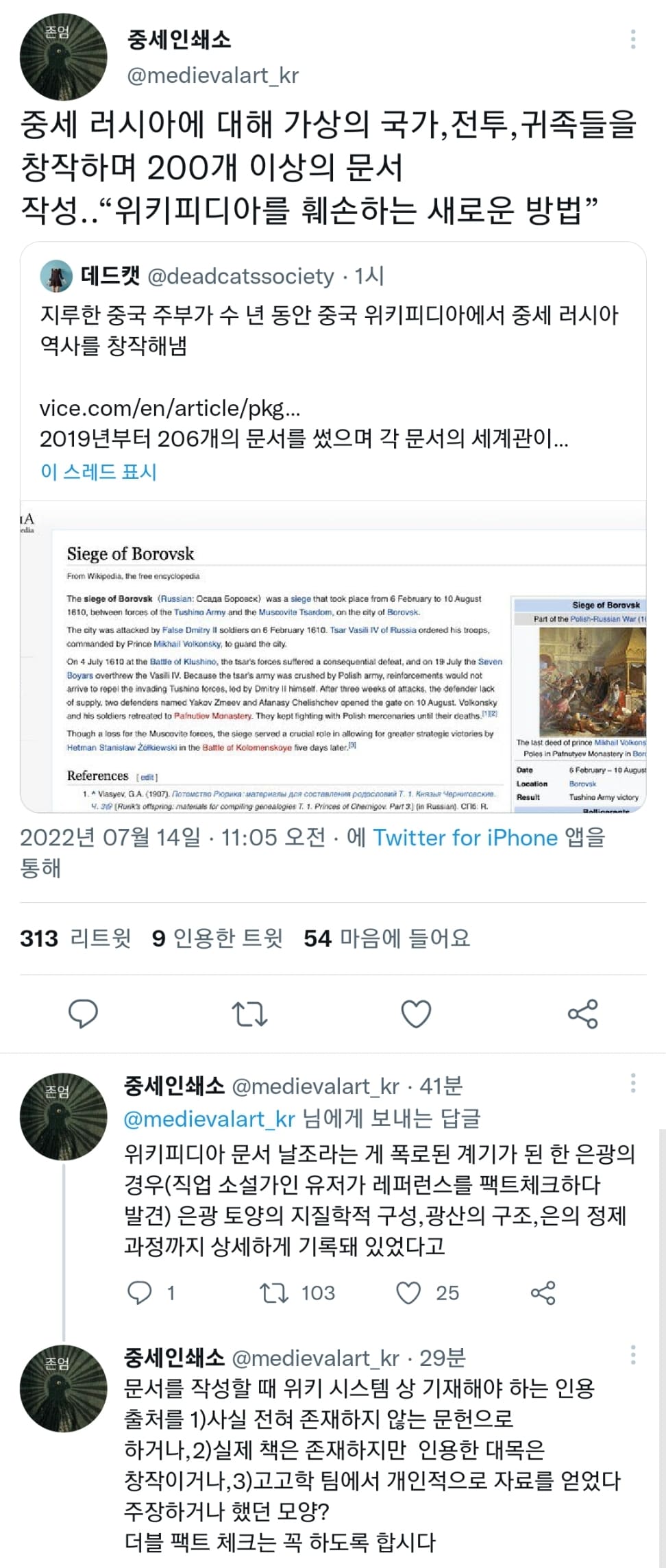
Task: Tap the 이 스레드 표시 link
Action: coord(99,471)
